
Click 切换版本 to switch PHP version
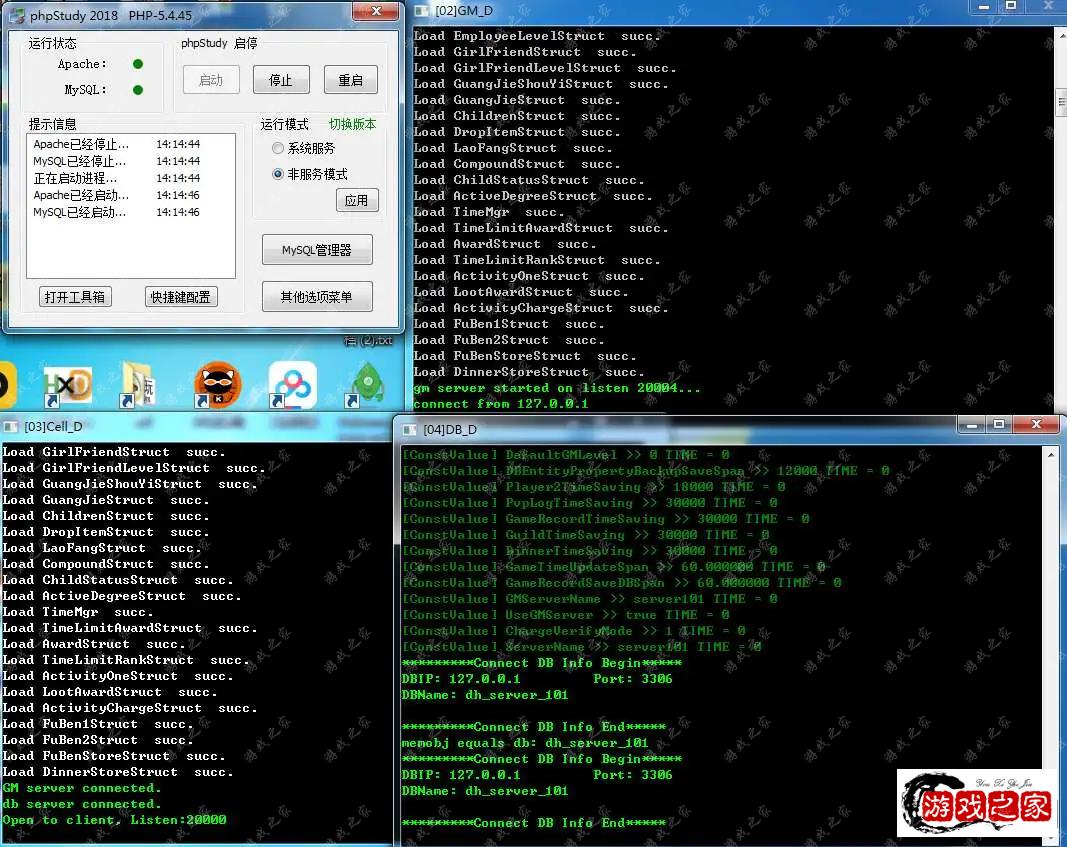pyautogui.click(x=352, y=125)
